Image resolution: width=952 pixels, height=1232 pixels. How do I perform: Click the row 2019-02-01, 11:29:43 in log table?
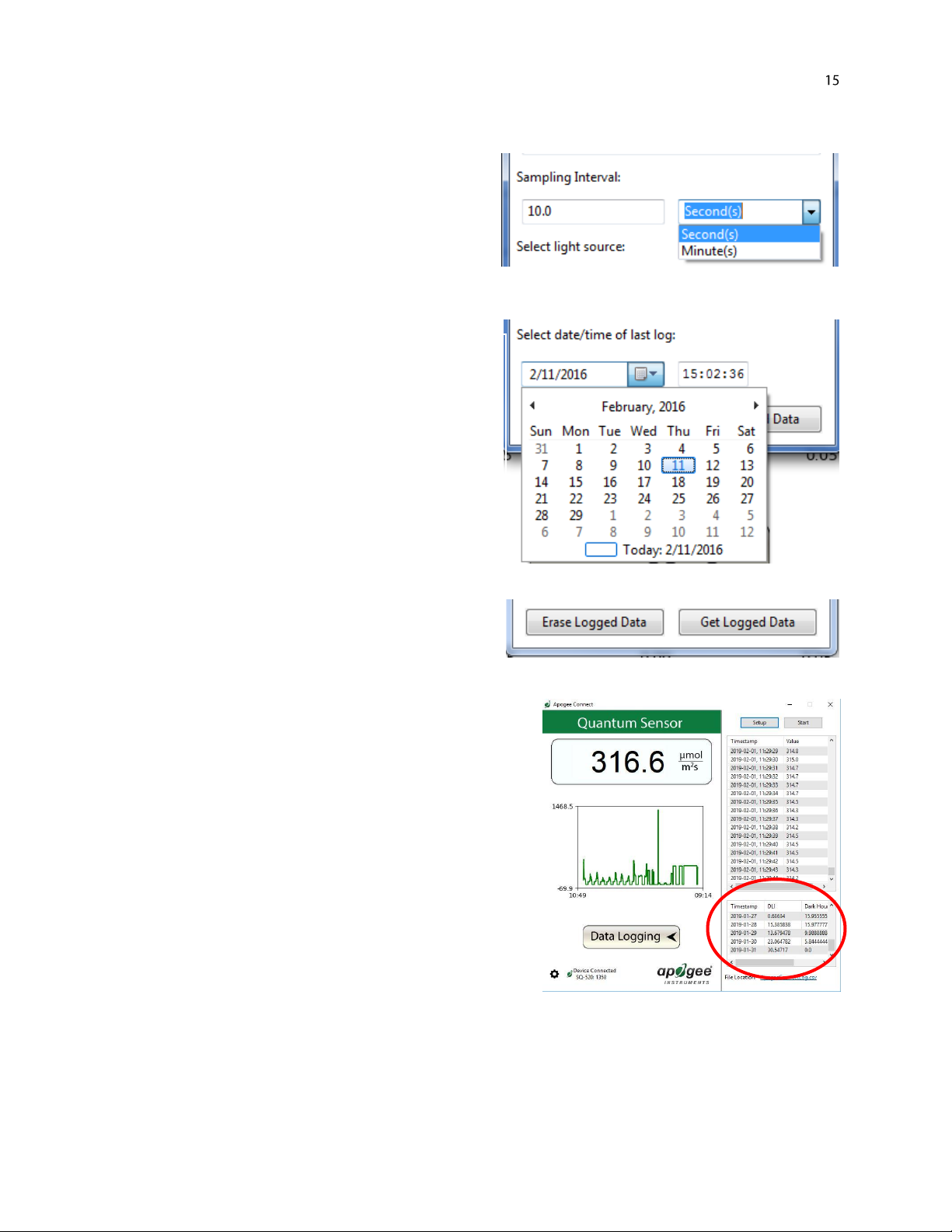pyautogui.click(x=778, y=870)
